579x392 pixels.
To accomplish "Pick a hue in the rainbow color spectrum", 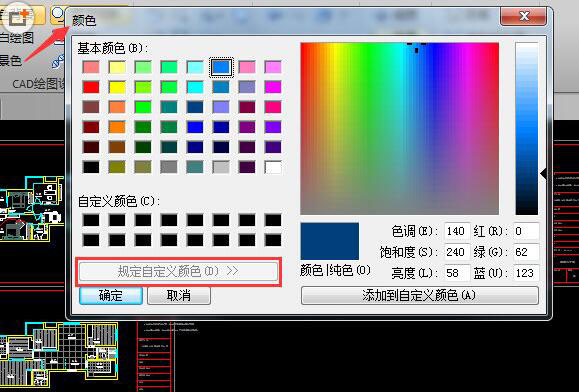I will [x=400, y=128].
